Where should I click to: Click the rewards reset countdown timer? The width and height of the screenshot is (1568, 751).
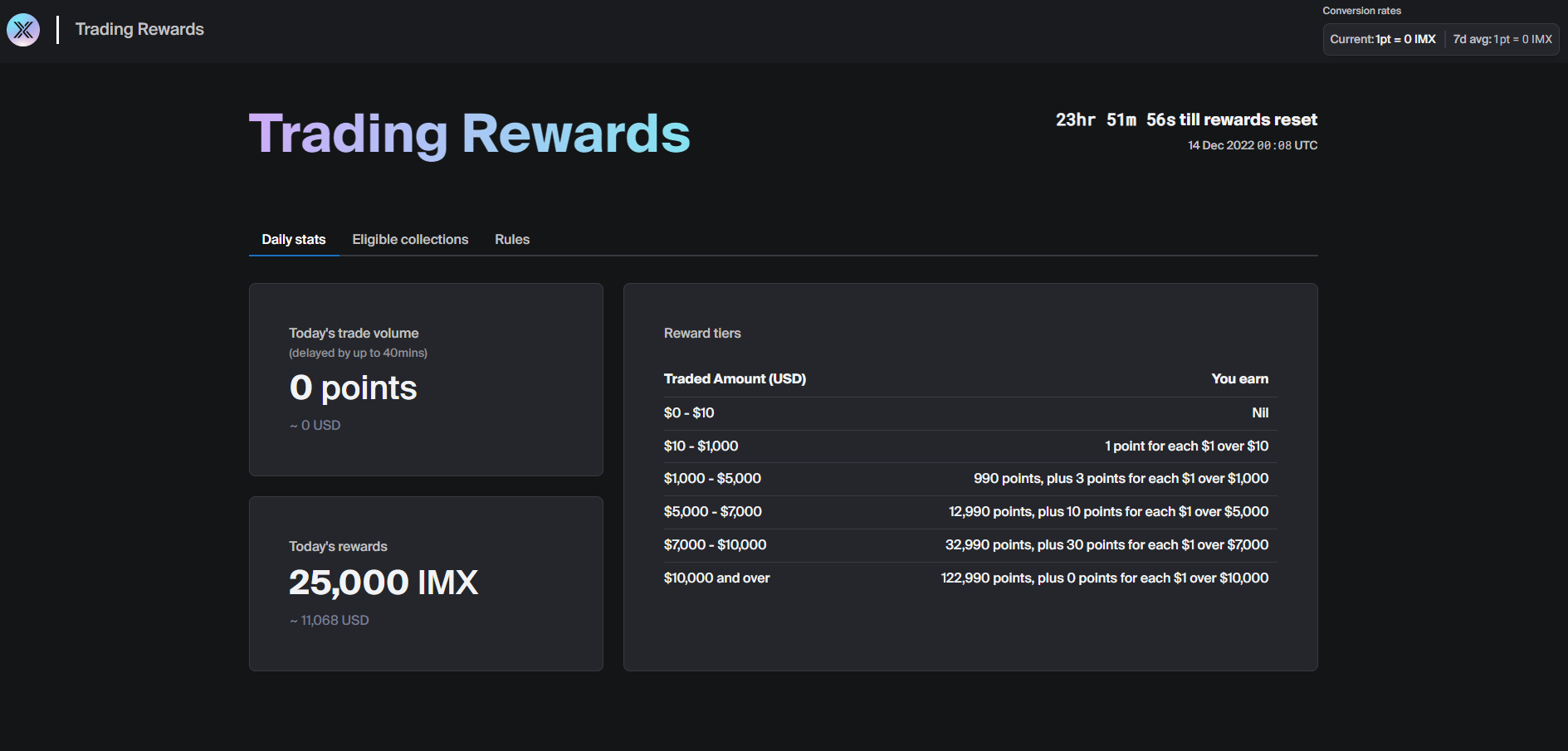(1185, 119)
